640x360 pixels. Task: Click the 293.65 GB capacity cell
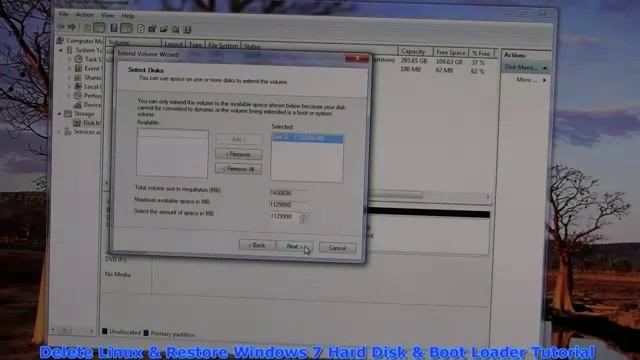click(413, 61)
